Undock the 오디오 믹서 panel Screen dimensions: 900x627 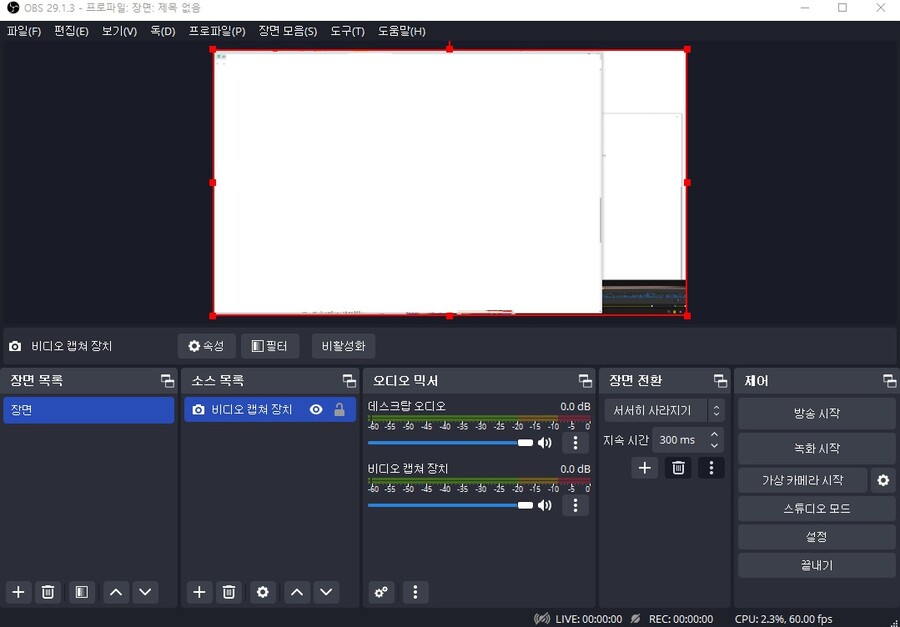(585, 380)
